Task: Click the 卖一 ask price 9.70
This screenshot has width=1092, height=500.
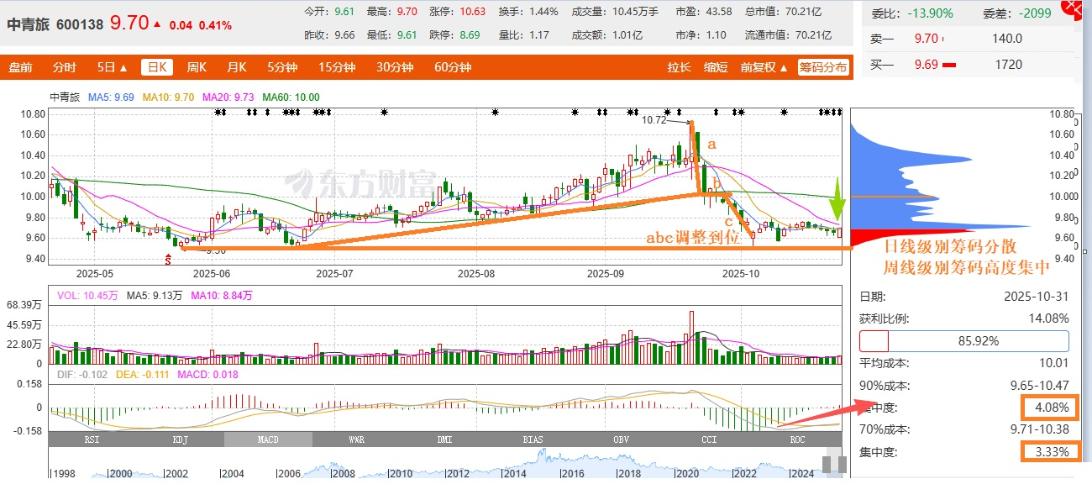Action: click(928, 39)
